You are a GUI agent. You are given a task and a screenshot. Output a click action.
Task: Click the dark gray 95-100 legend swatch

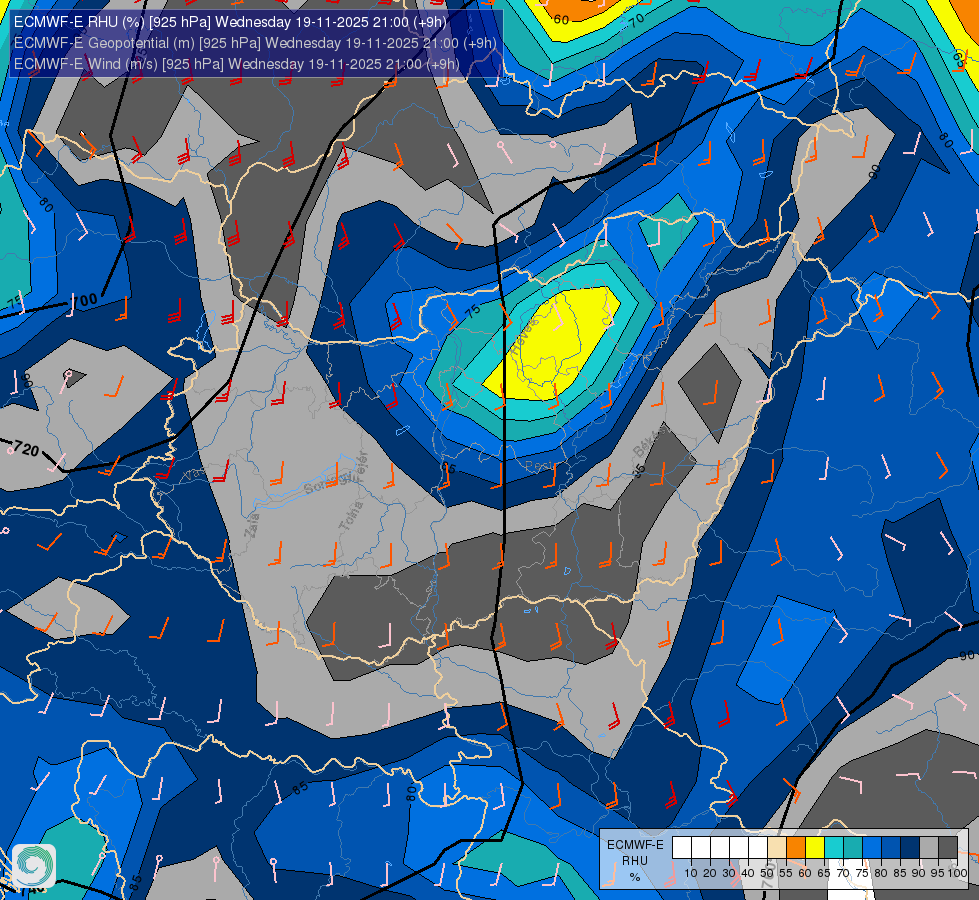coord(948,848)
